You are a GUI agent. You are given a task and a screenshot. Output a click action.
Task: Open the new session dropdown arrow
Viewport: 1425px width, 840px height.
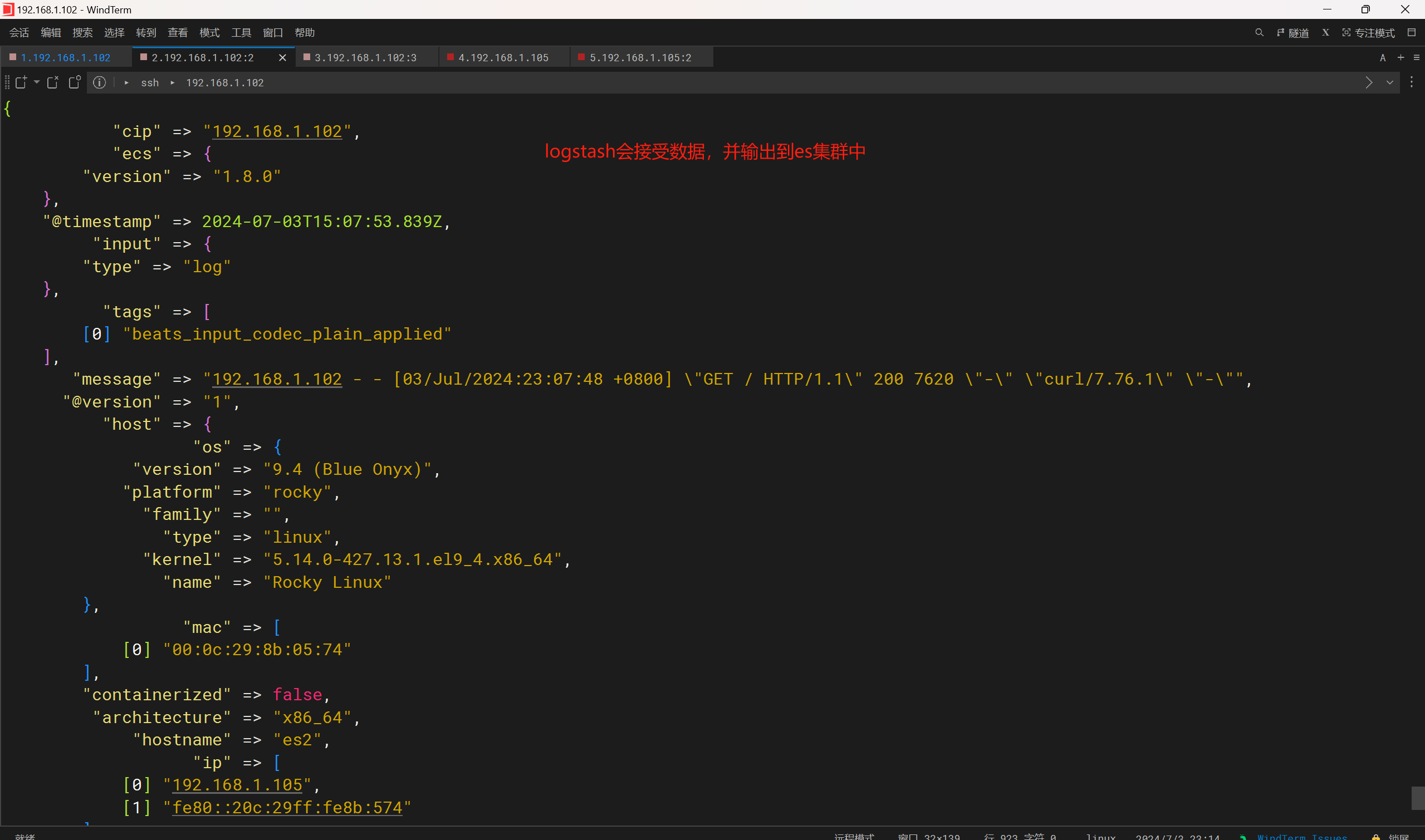click(x=37, y=82)
